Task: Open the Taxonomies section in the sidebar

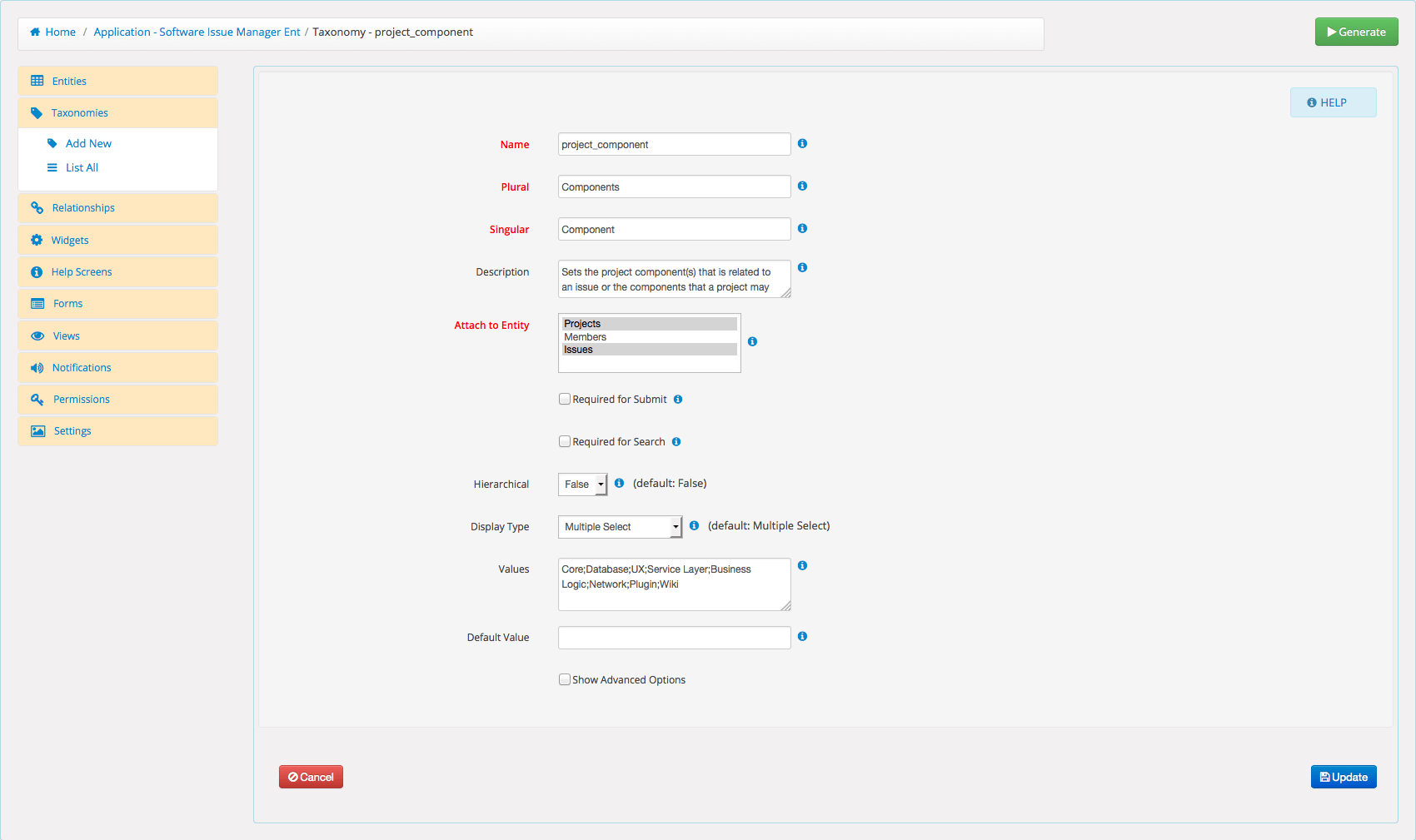Action: [x=79, y=112]
